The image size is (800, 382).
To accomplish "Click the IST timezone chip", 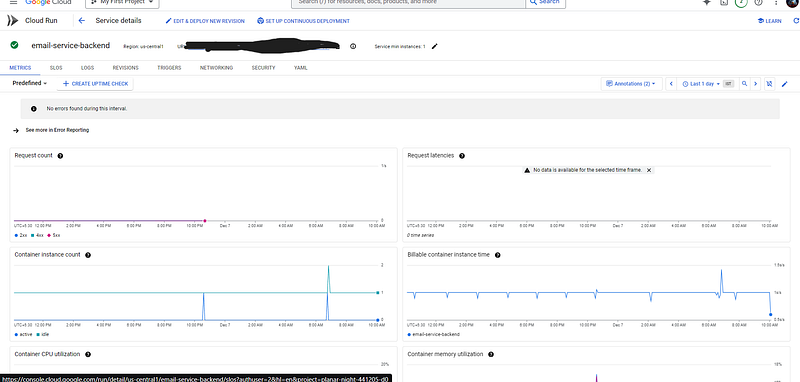I will tap(729, 84).
